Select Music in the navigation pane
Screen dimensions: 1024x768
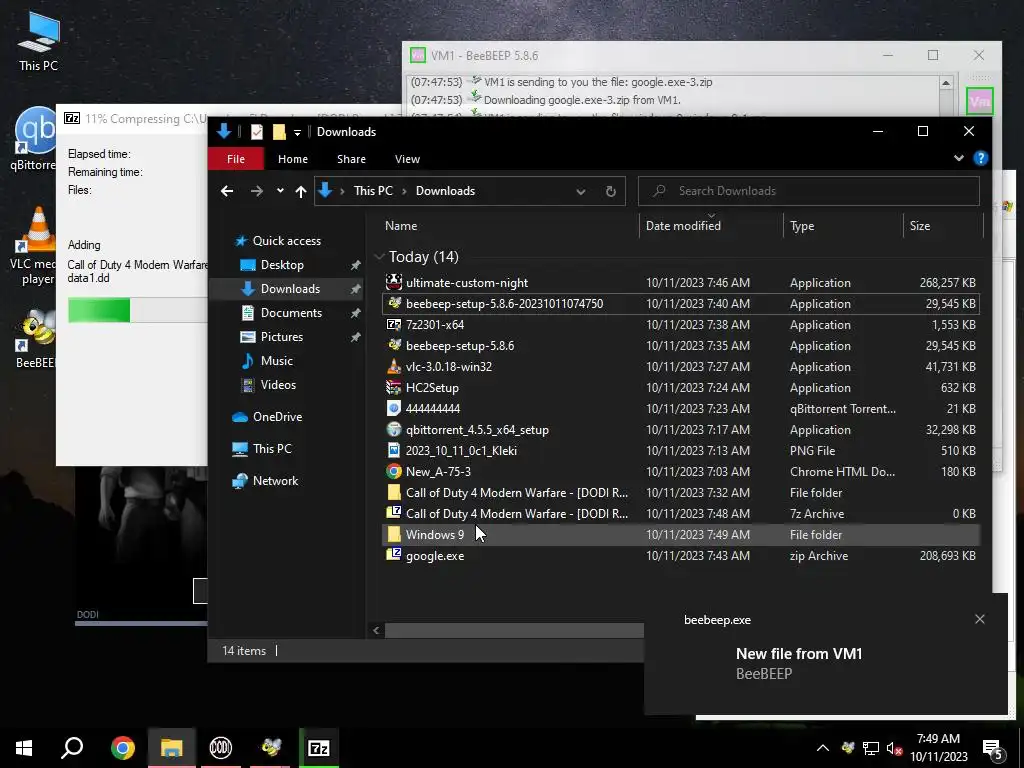(276, 360)
